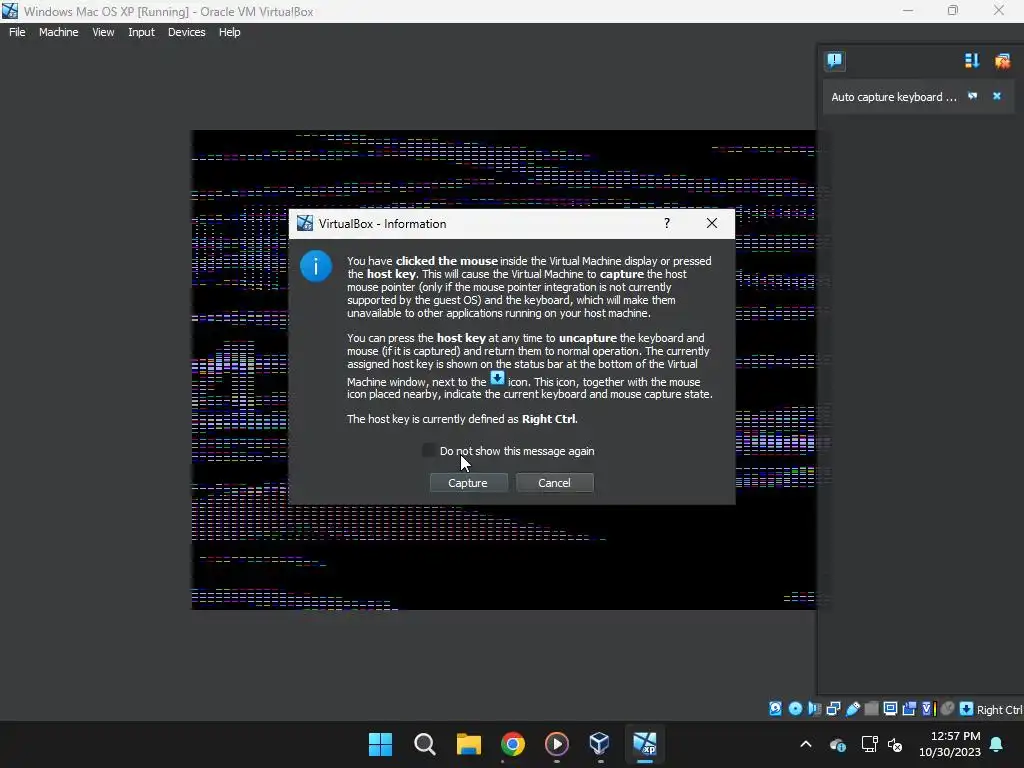The height and width of the screenshot is (768, 1024).
Task: Click the blue information icon in the dialog
Action: 315,266
